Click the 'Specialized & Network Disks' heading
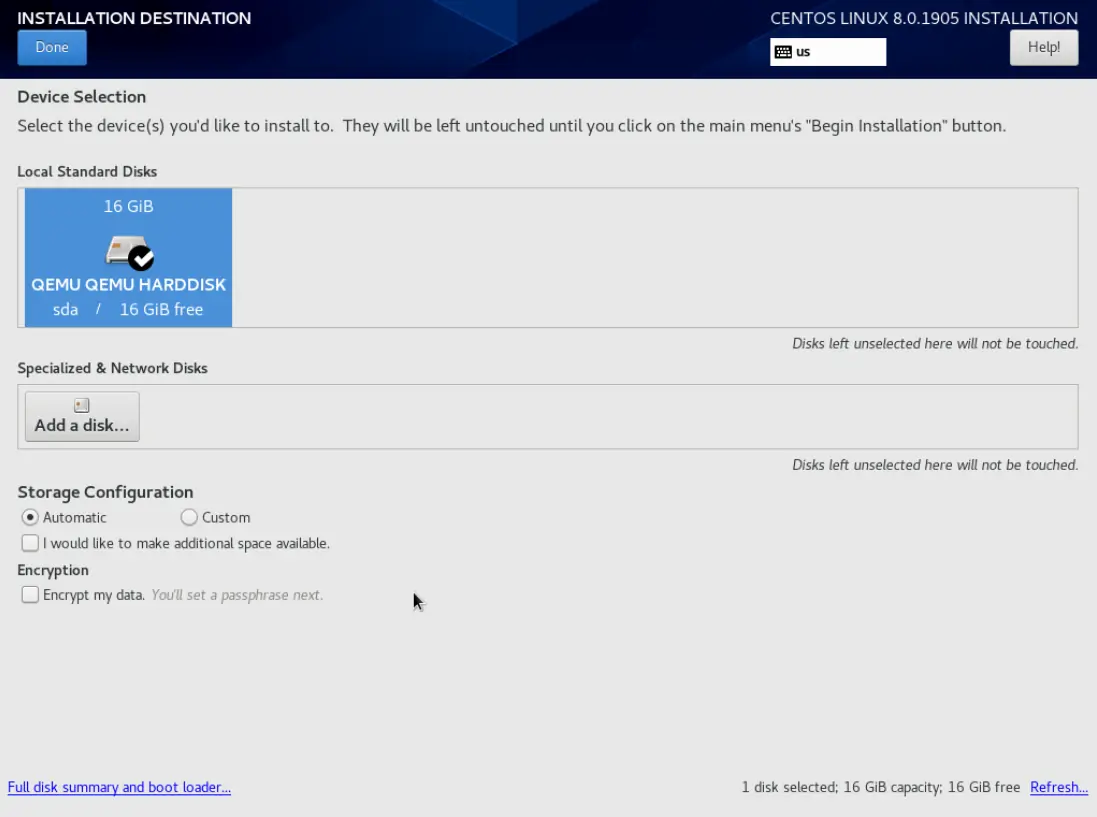This screenshot has width=1097, height=817. pyautogui.click(x=112, y=368)
